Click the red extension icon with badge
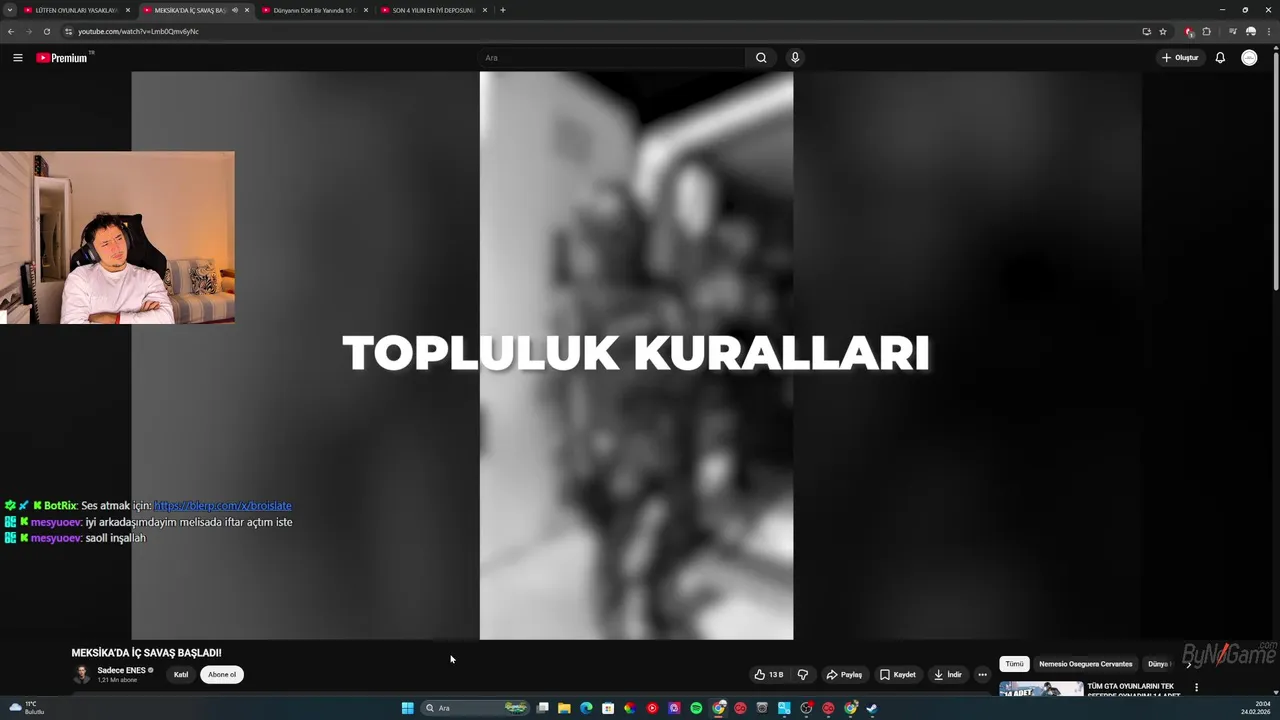 coord(1188,31)
